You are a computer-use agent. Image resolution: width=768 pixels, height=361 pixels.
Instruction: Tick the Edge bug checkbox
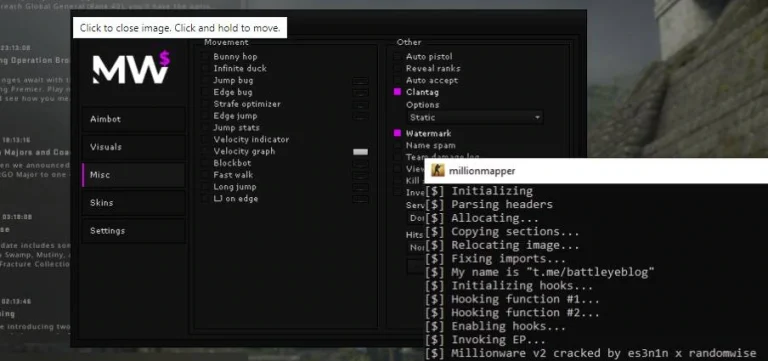205,92
